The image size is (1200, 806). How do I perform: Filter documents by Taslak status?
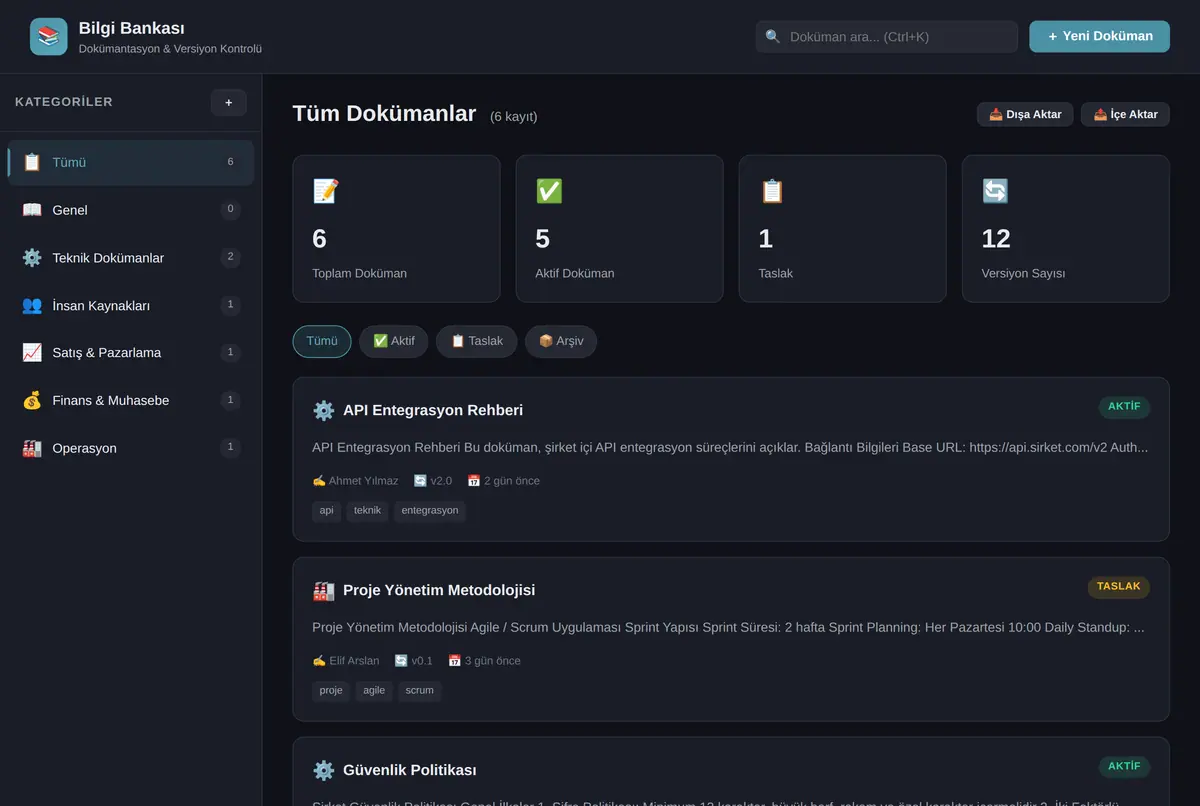click(477, 341)
